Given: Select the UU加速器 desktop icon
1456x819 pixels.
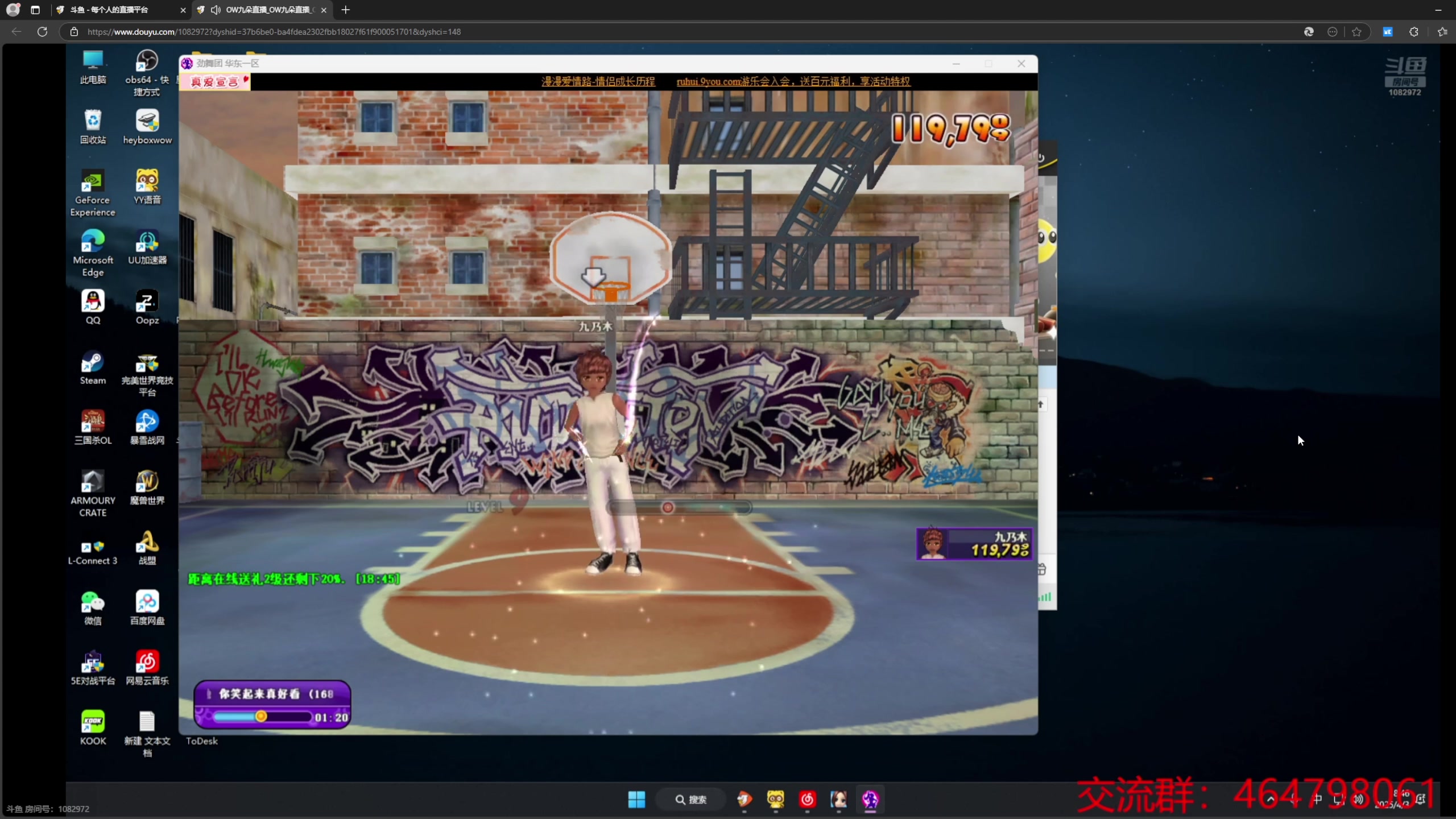Looking at the screenshot, I should pyautogui.click(x=147, y=247).
